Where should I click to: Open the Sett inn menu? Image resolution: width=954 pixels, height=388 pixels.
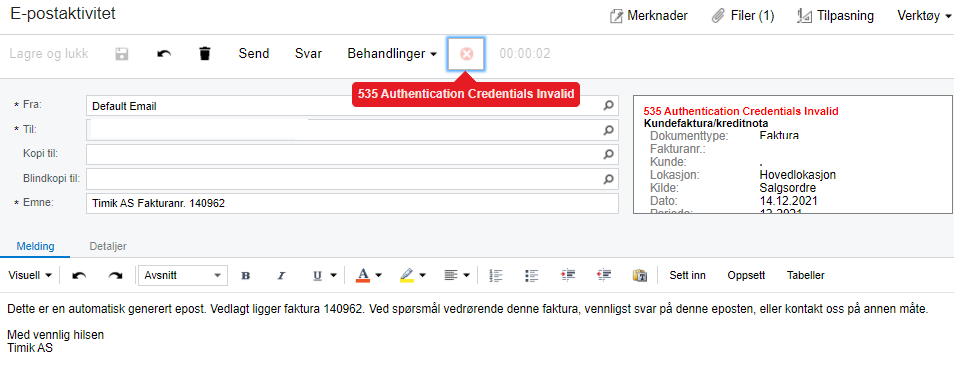(x=688, y=275)
